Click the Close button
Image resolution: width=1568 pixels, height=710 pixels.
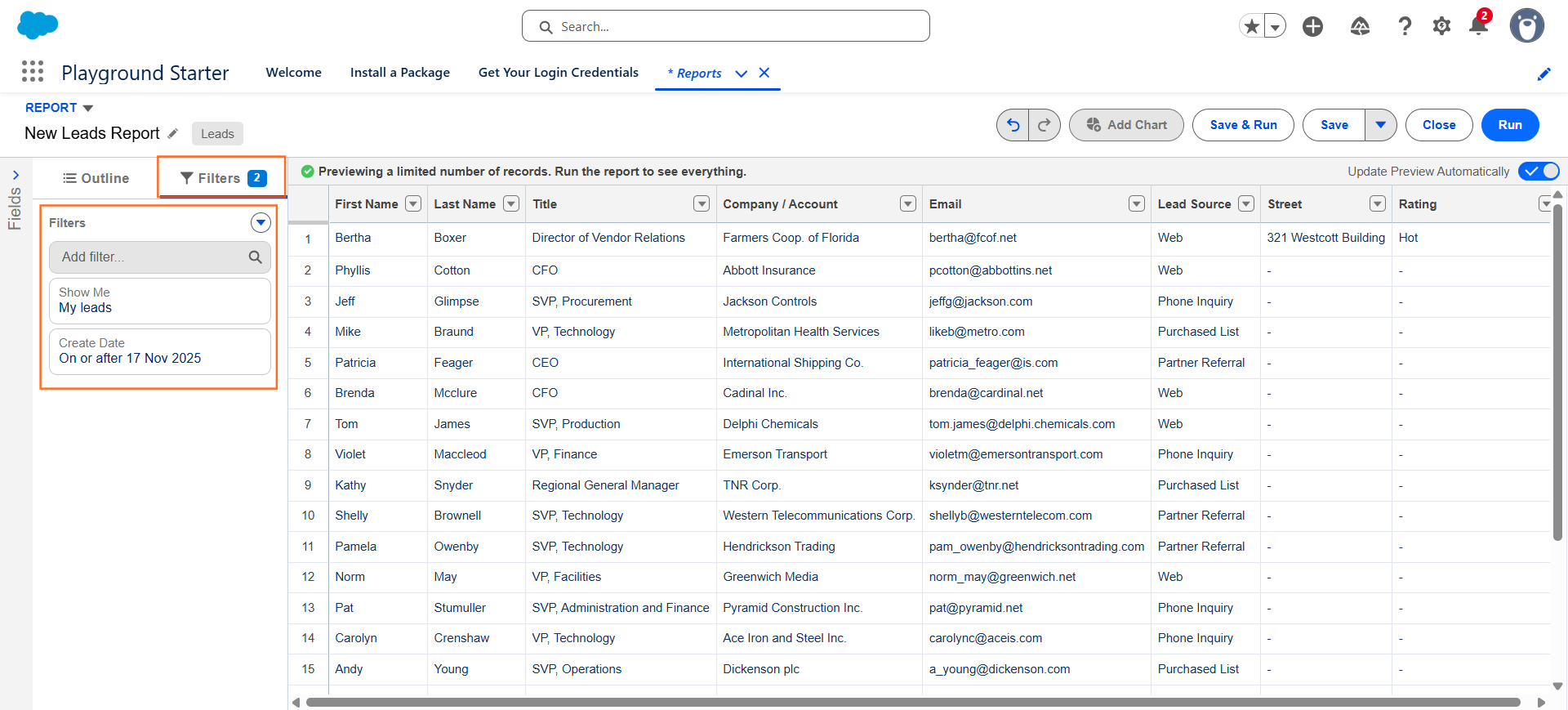coord(1439,125)
